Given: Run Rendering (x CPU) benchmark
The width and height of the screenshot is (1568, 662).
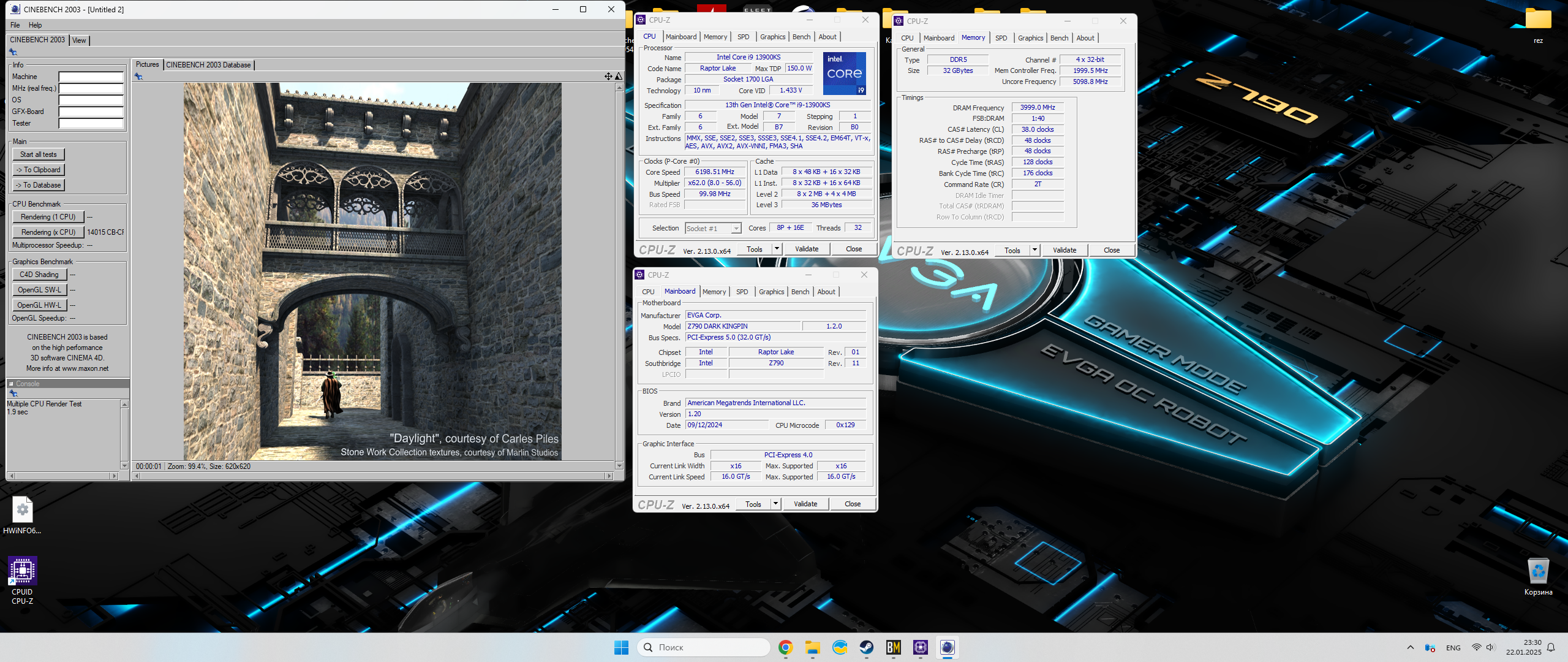Looking at the screenshot, I should pos(48,232).
